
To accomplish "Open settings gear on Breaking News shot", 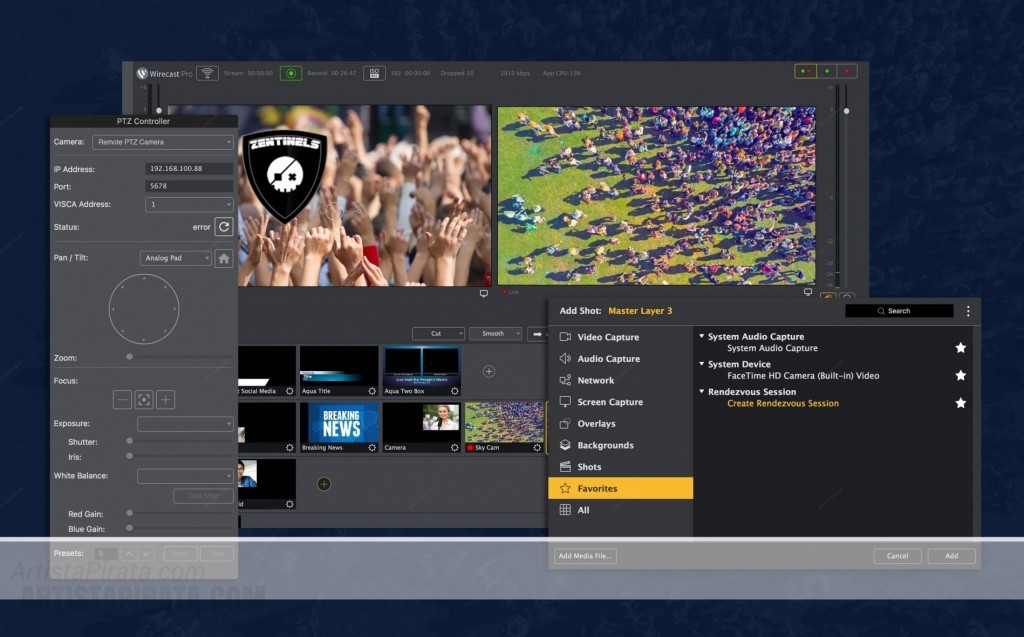I will pos(372,448).
